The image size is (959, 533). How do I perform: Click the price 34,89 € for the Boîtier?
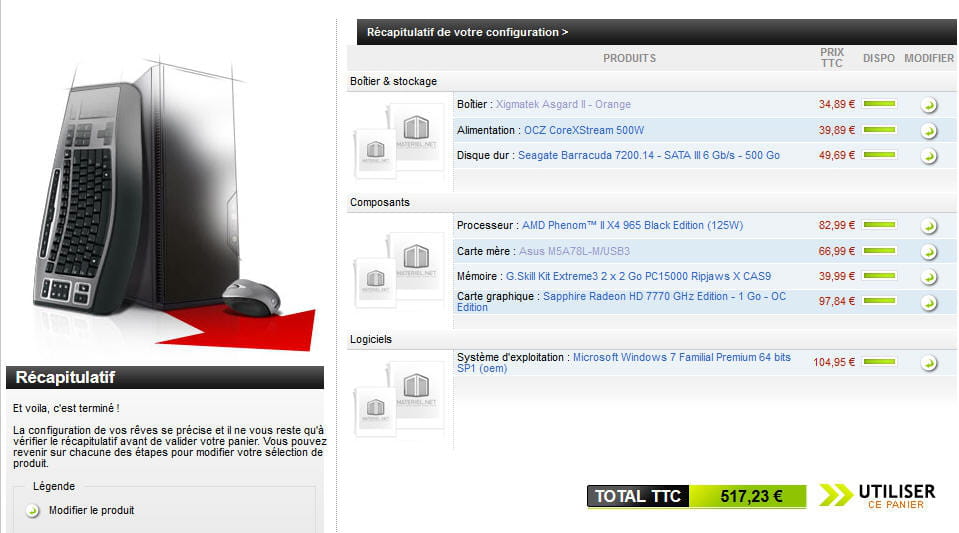click(x=837, y=104)
